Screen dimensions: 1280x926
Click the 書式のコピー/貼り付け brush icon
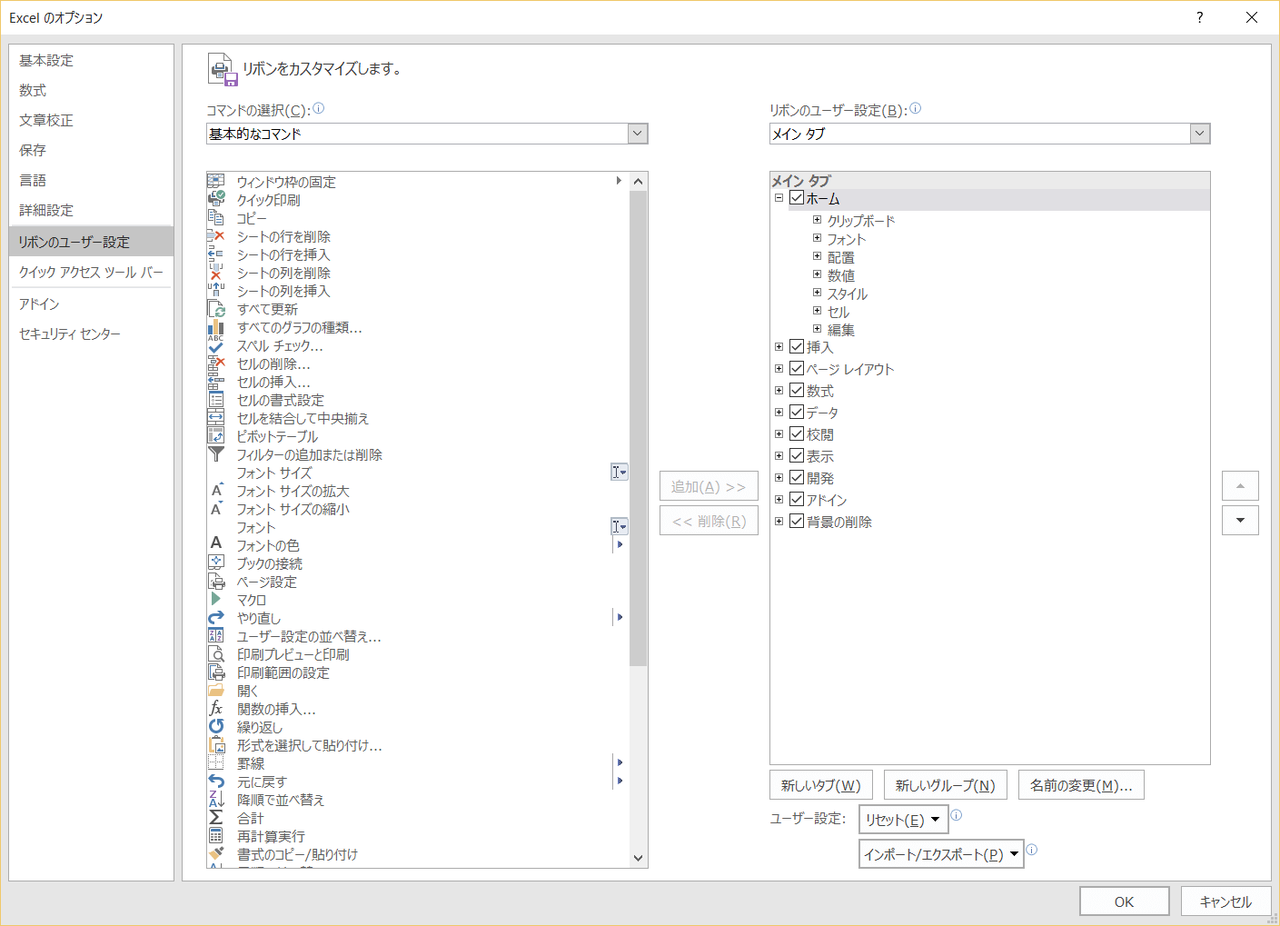point(216,854)
